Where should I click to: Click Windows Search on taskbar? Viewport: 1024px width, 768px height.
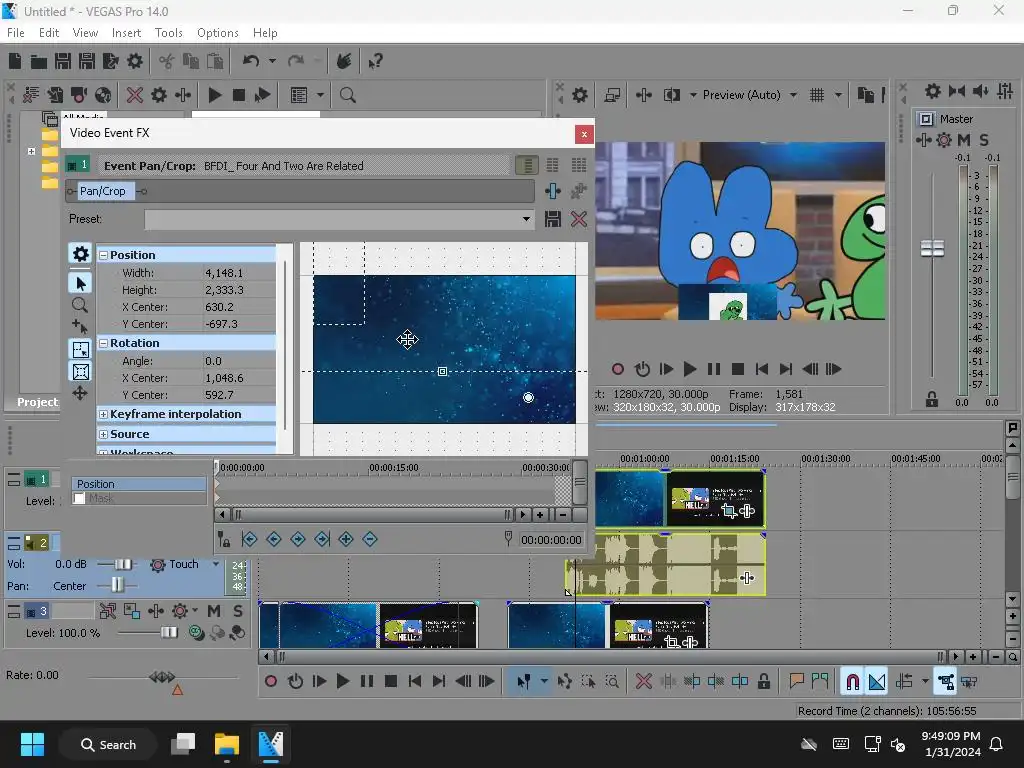point(108,744)
